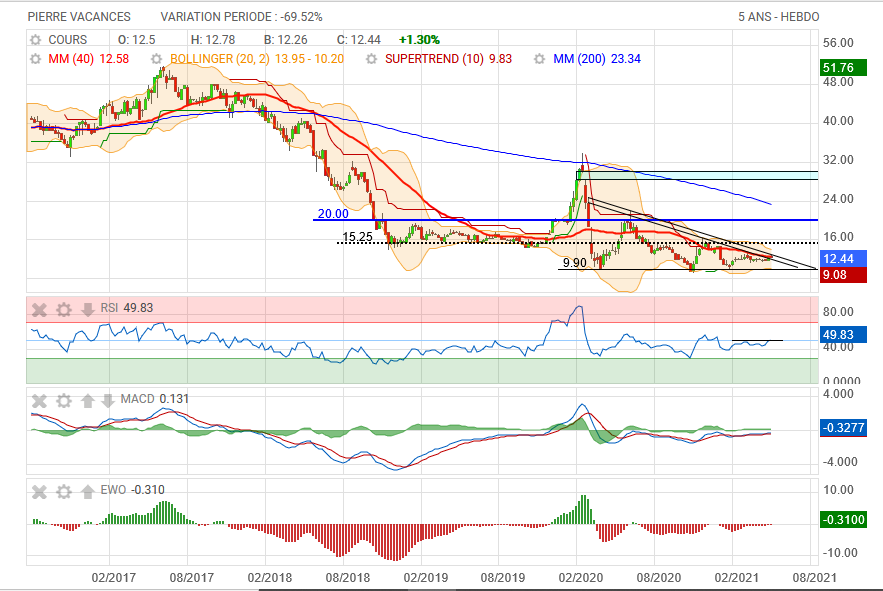Image resolution: width=883 pixels, height=591 pixels.
Task: Click the MM (200) 23.34 label
Action: 597,59
